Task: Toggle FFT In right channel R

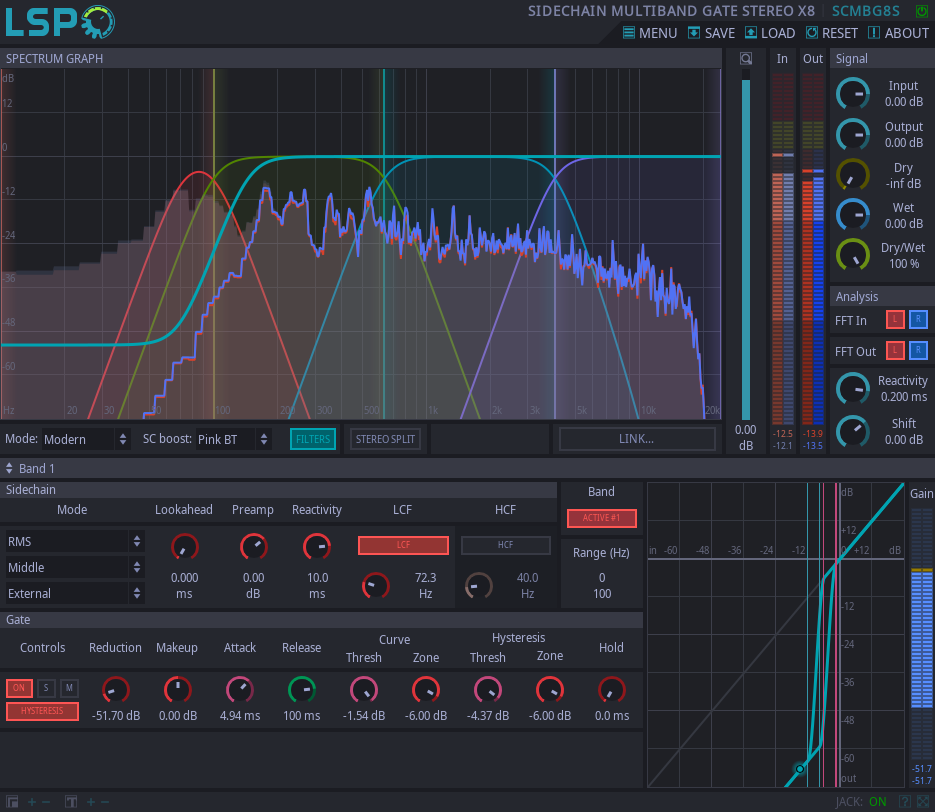Action: [918, 320]
